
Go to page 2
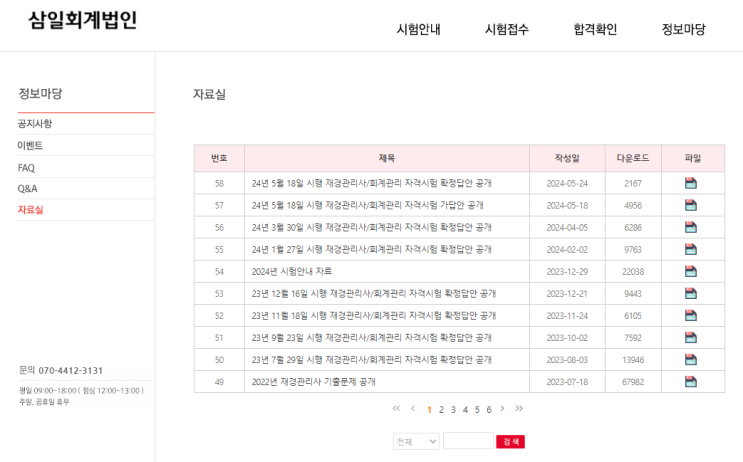click(x=441, y=409)
